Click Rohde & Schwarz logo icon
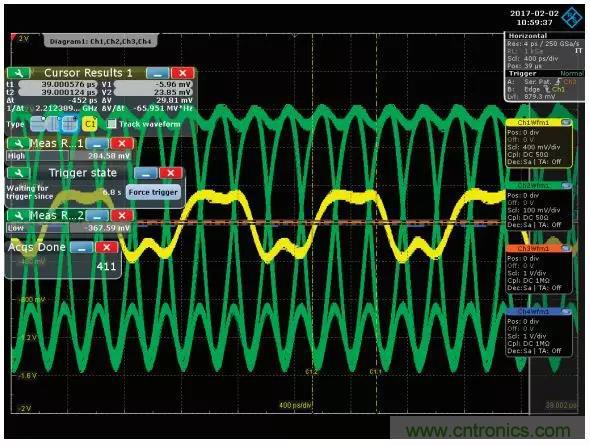Image resolution: width=590 pixels, height=446 pixels. point(572,17)
